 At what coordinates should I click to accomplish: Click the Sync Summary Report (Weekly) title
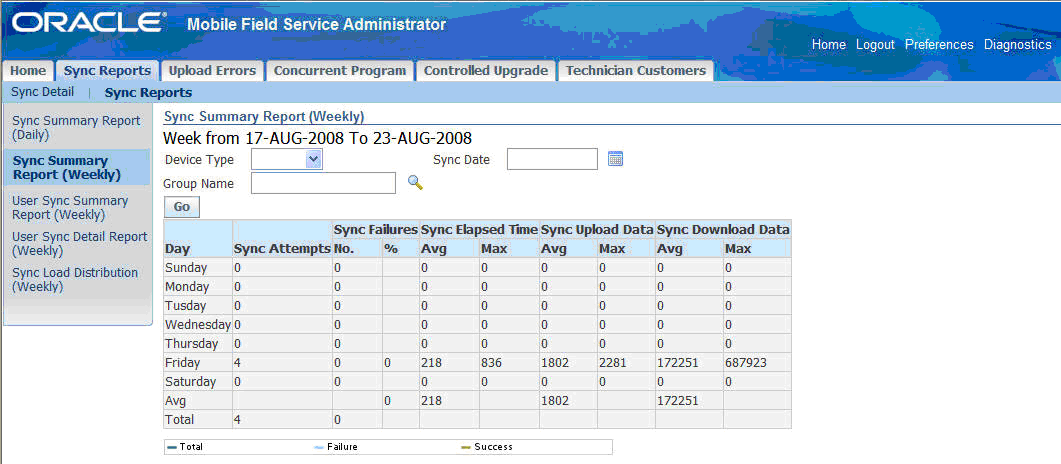coord(265,116)
